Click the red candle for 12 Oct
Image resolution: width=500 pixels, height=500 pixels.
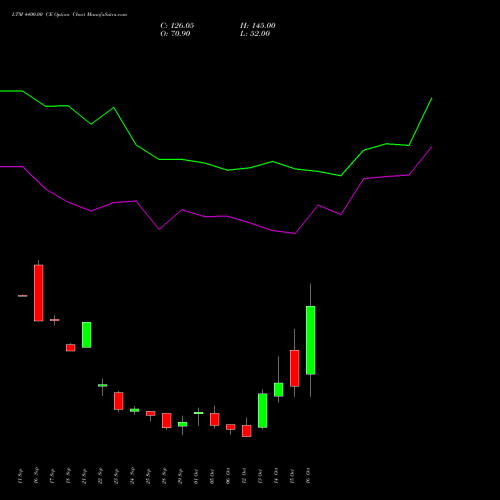[247, 431]
